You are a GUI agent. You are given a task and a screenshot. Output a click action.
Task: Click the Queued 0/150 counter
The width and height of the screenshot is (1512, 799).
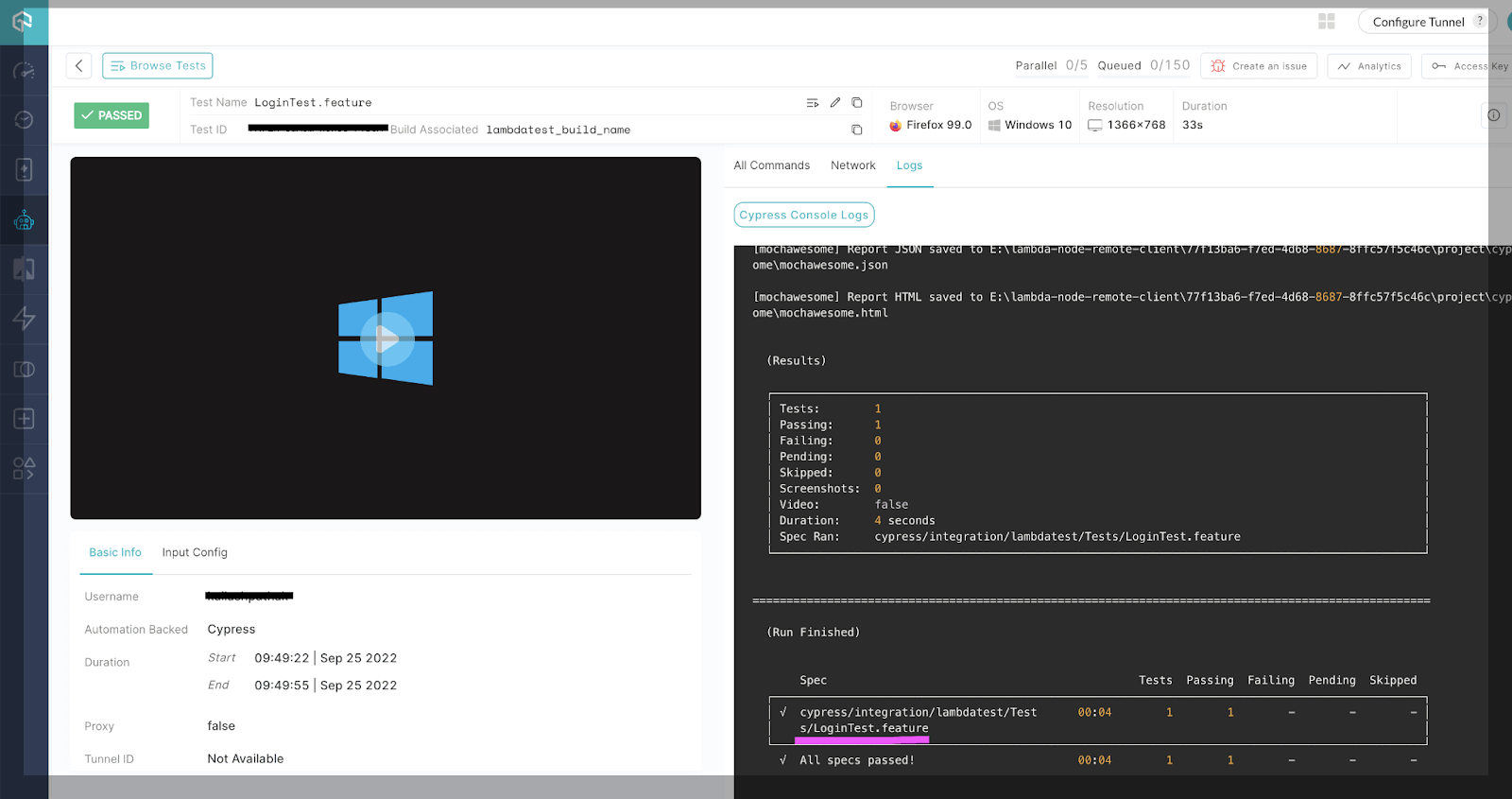[1143, 65]
